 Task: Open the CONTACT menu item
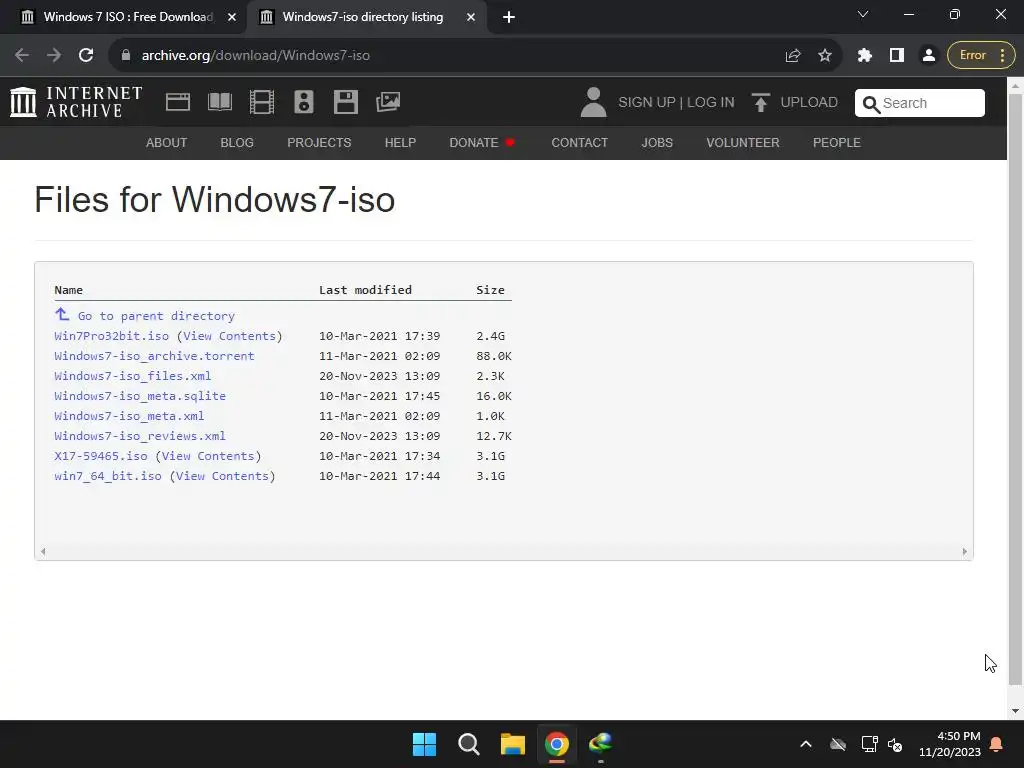(x=579, y=142)
